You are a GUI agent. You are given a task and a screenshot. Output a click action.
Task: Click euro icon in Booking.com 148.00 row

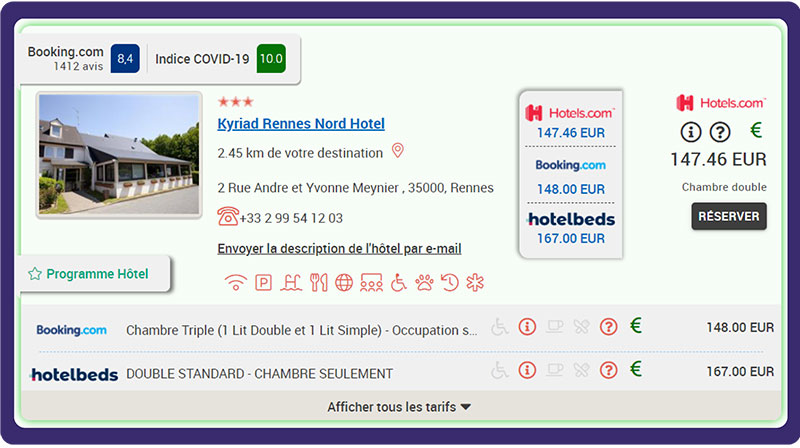[636, 325]
